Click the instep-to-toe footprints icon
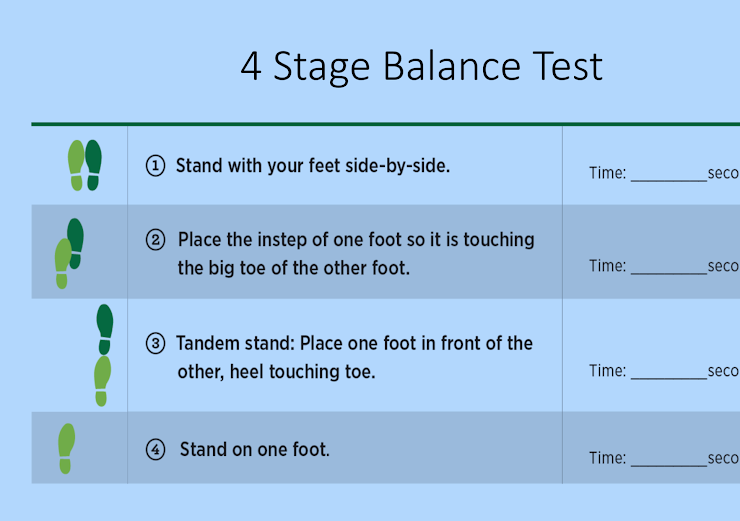 tap(69, 253)
